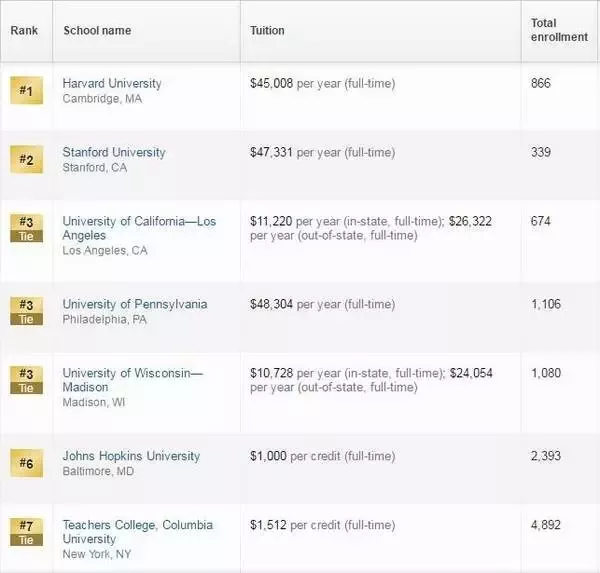600x573 pixels.
Task: Sort by the School name column header
Action: point(97,31)
